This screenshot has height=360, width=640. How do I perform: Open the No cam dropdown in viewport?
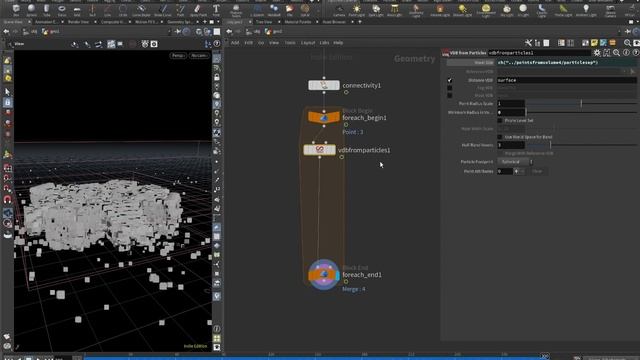tap(199, 56)
